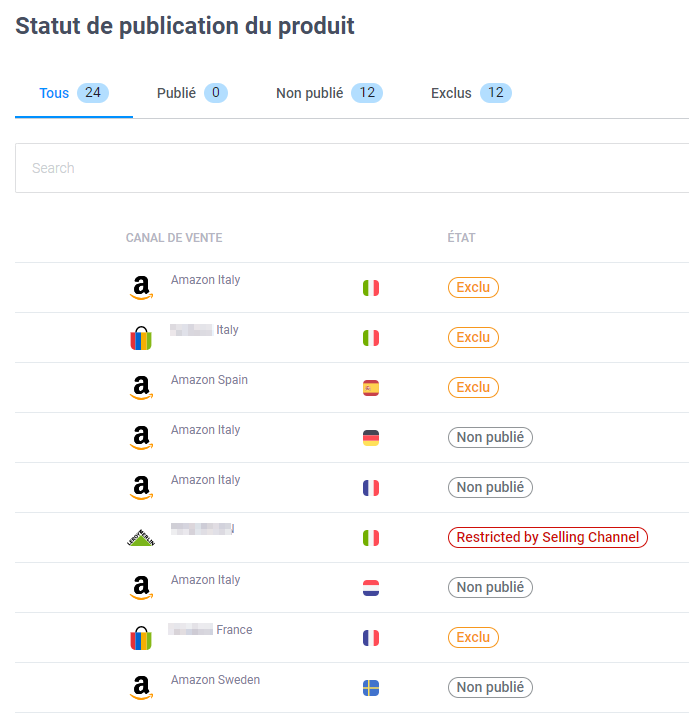Click the Amazon logo beside Amazon Sweden
689x715 pixels.
click(x=141, y=688)
